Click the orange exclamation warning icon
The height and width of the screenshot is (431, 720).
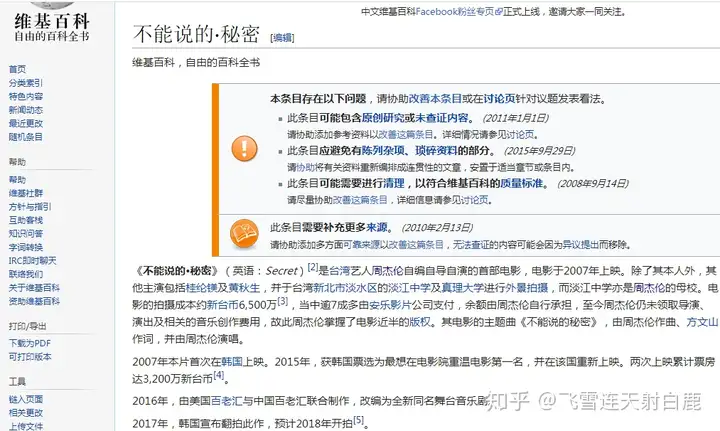click(x=244, y=149)
